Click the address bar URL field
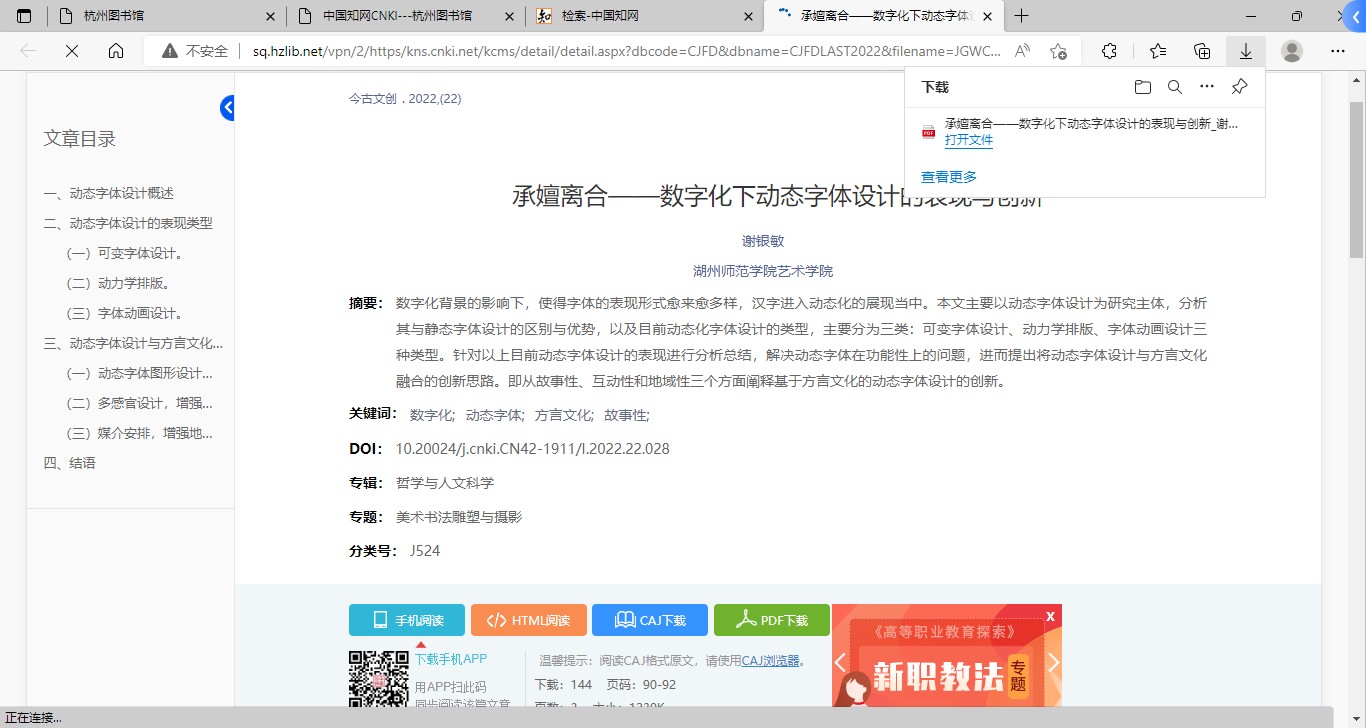1366x728 pixels. (x=627, y=51)
